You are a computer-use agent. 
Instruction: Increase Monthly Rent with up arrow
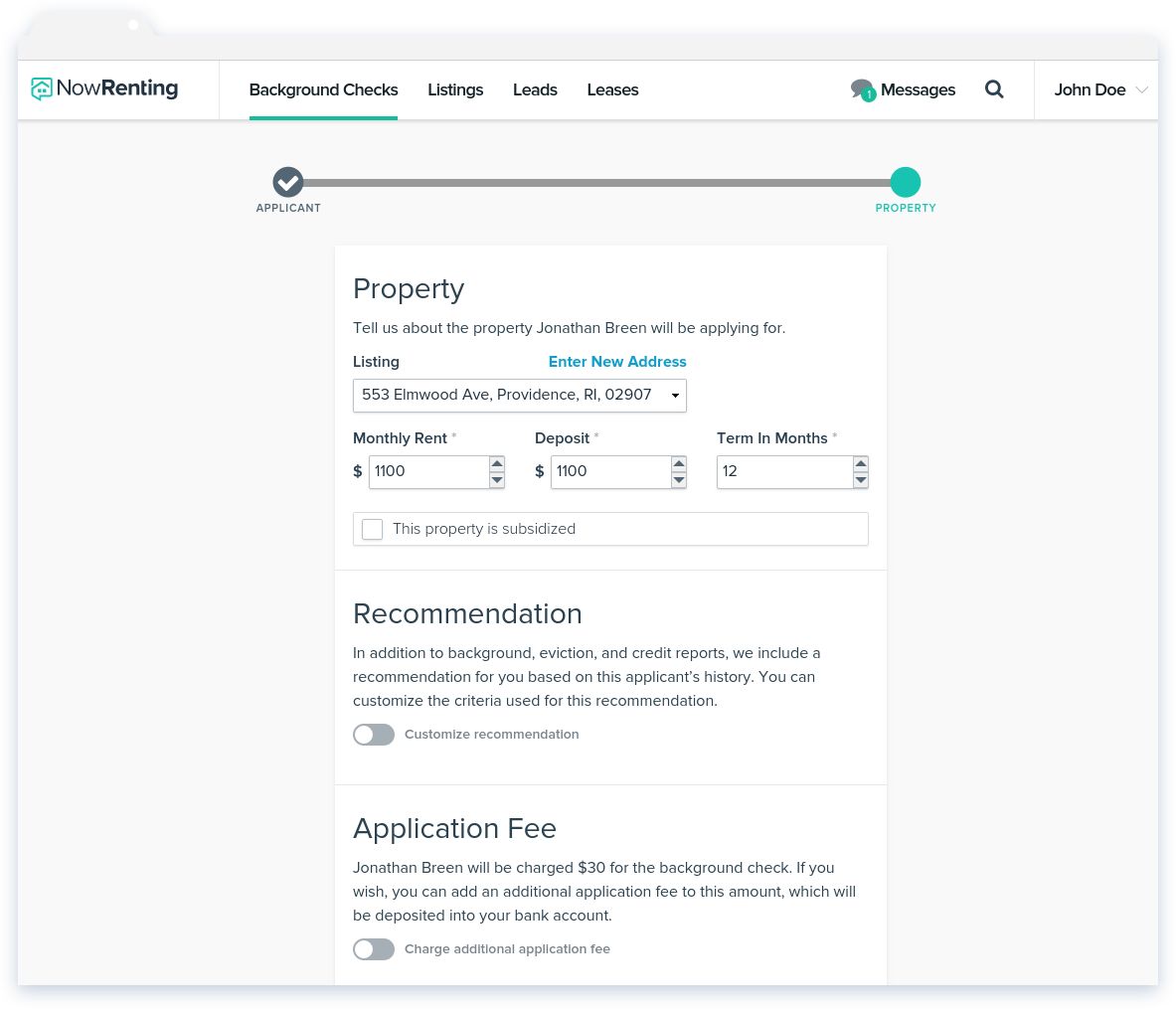(496, 463)
